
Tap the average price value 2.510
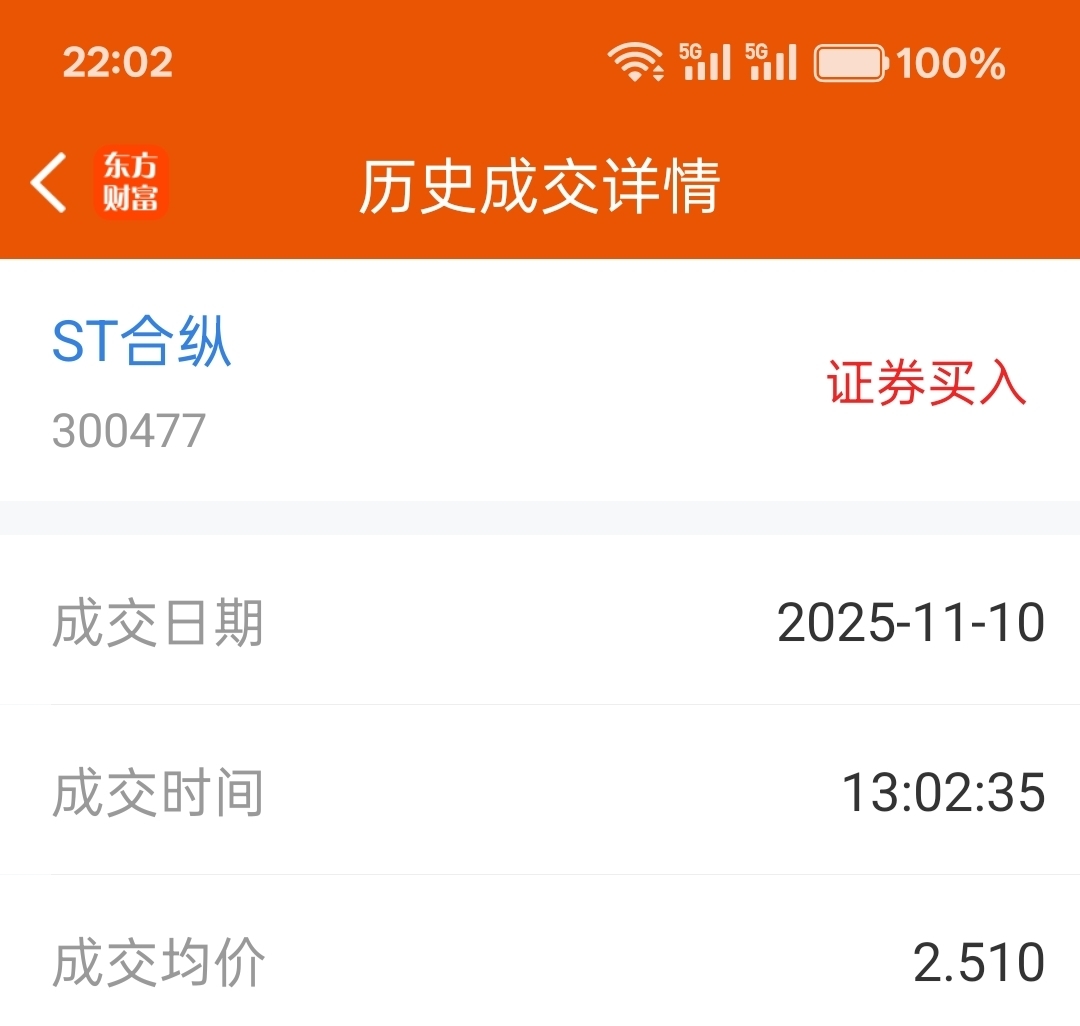979,963
